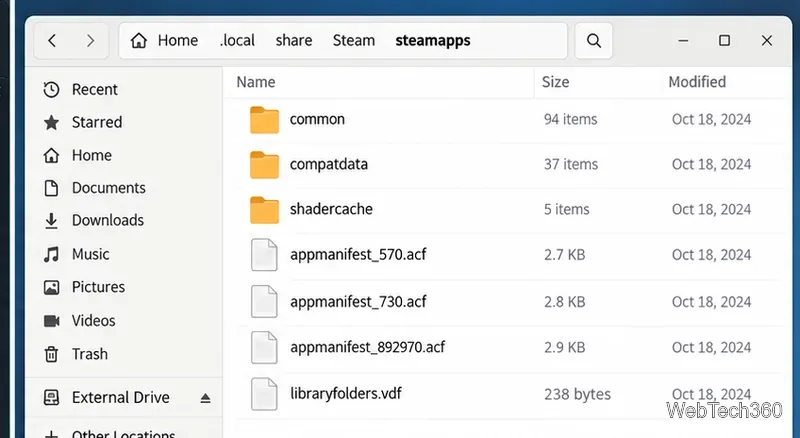Click the Pictures image icon

(x=51, y=287)
